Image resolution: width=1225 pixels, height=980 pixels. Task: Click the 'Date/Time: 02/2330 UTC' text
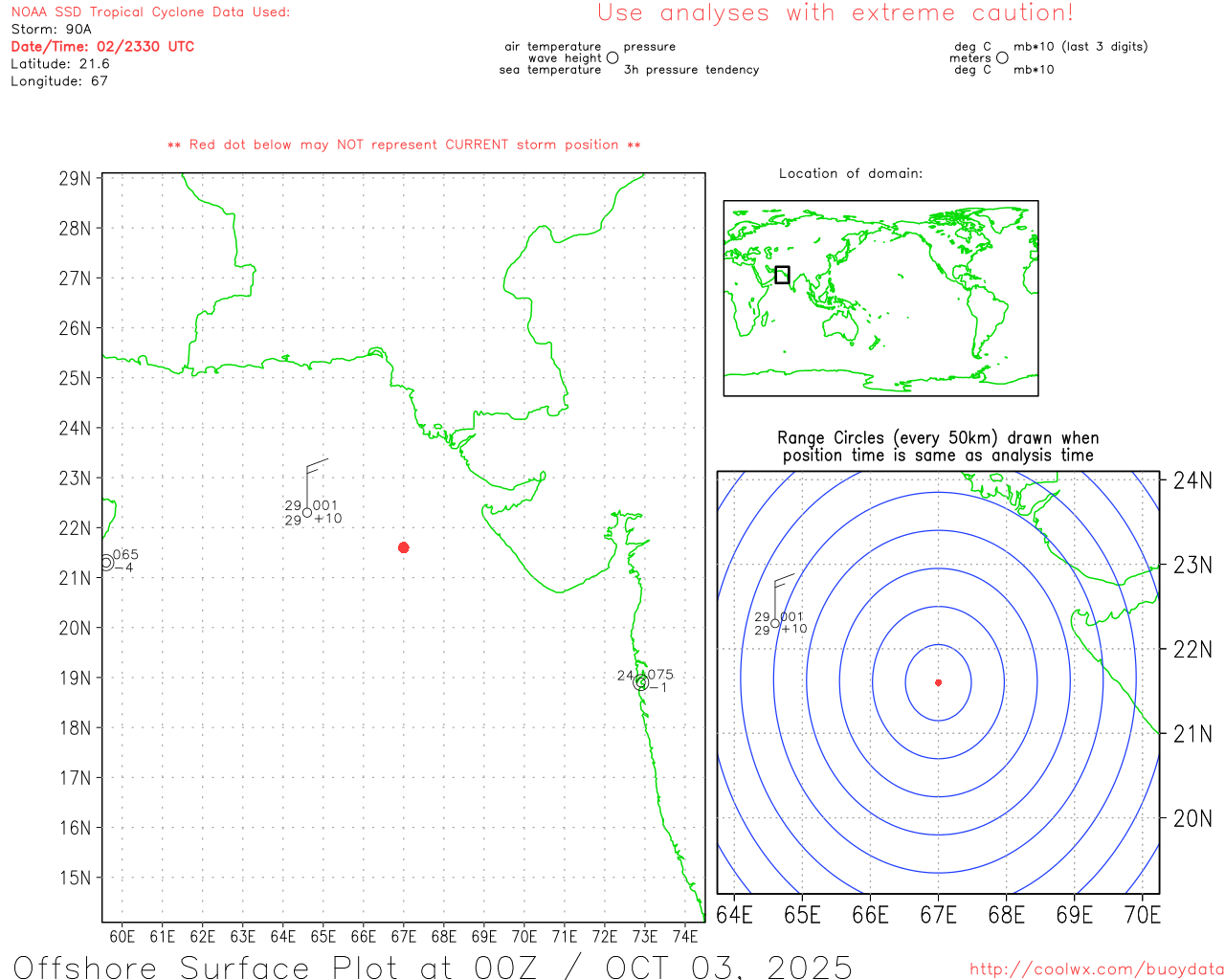point(102,46)
